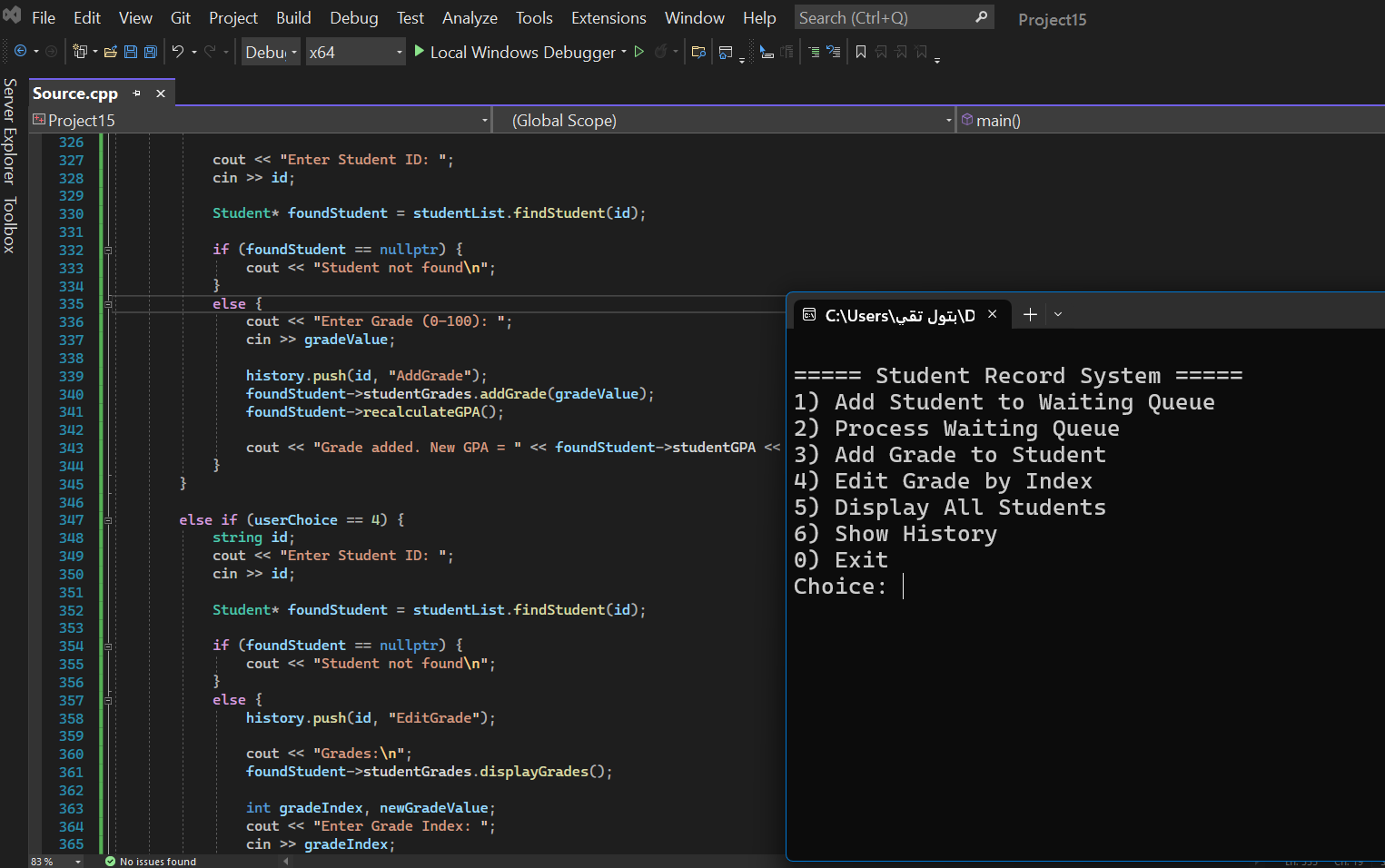Screen dimensions: 1385x868
Task: Start Without Debugging using the outlined play icon
Action: pyautogui.click(x=639, y=52)
